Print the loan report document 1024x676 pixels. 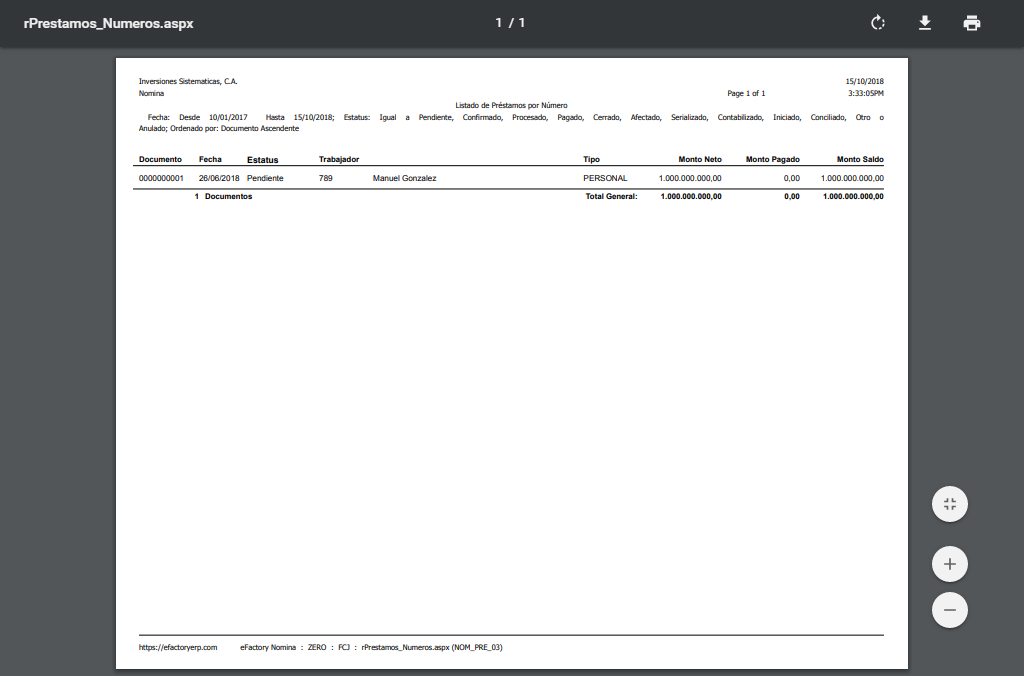(x=972, y=23)
